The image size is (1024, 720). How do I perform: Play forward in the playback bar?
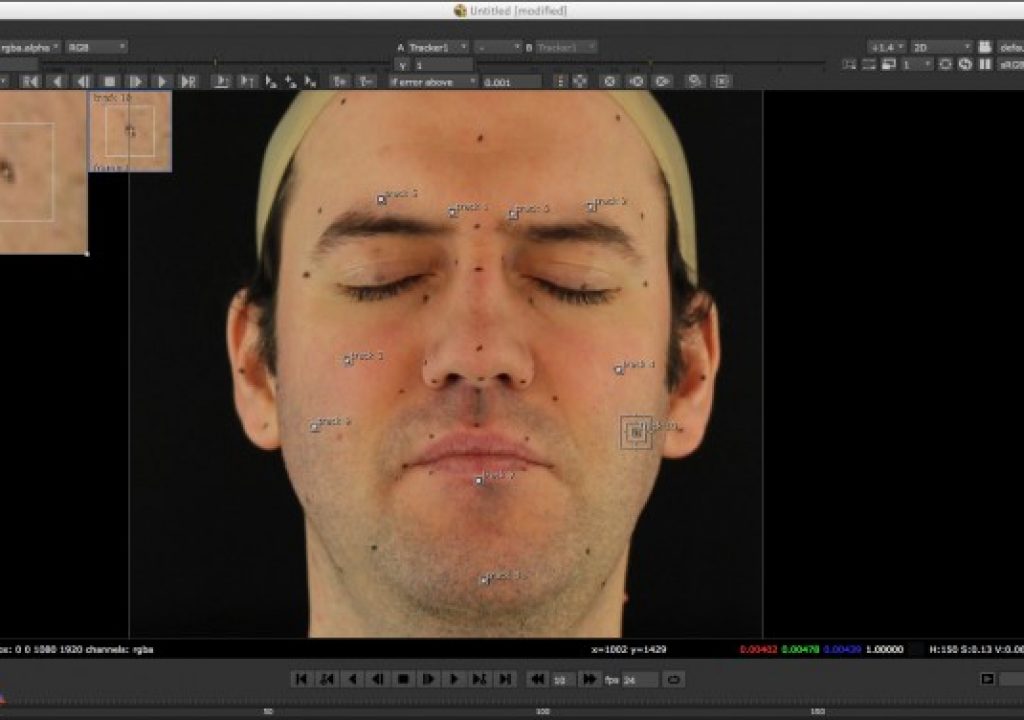454,679
